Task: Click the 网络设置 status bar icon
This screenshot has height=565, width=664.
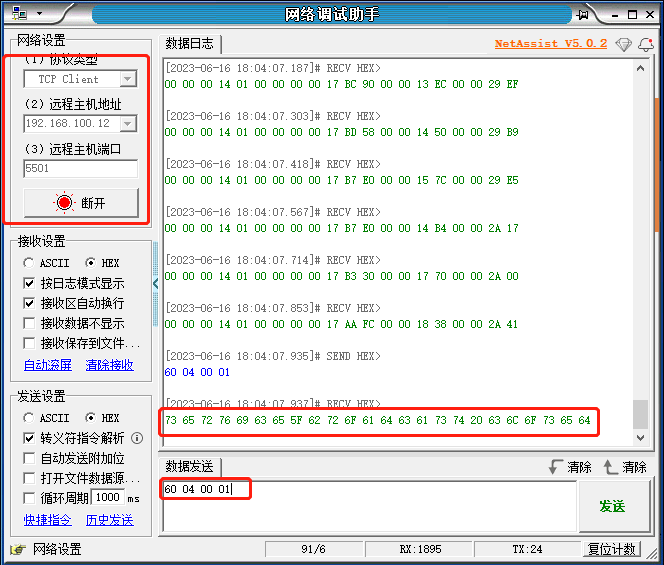Action: pyautogui.click(x=18, y=549)
